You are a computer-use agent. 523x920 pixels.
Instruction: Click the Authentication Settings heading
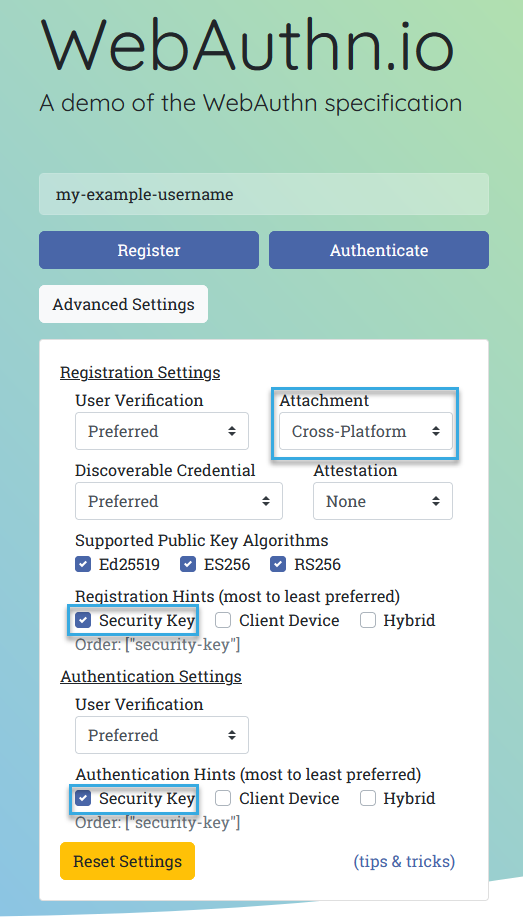(151, 677)
